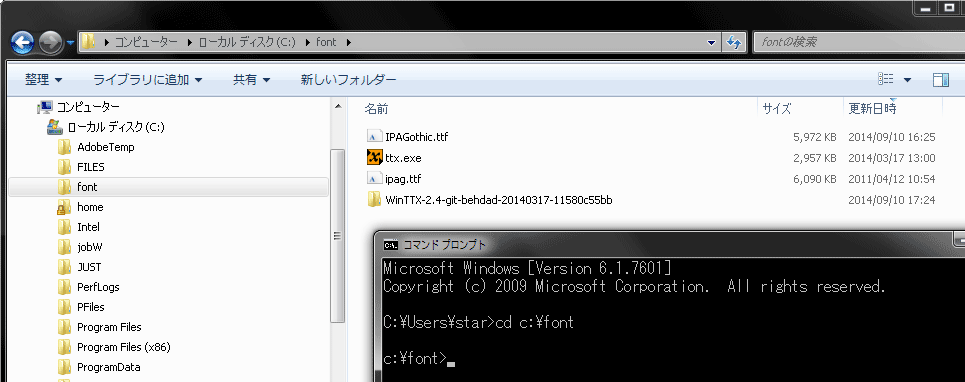Select the home folder in the tree
This screenshot has width=965, height=382.
pyautogui.click(x=90, y=207)
